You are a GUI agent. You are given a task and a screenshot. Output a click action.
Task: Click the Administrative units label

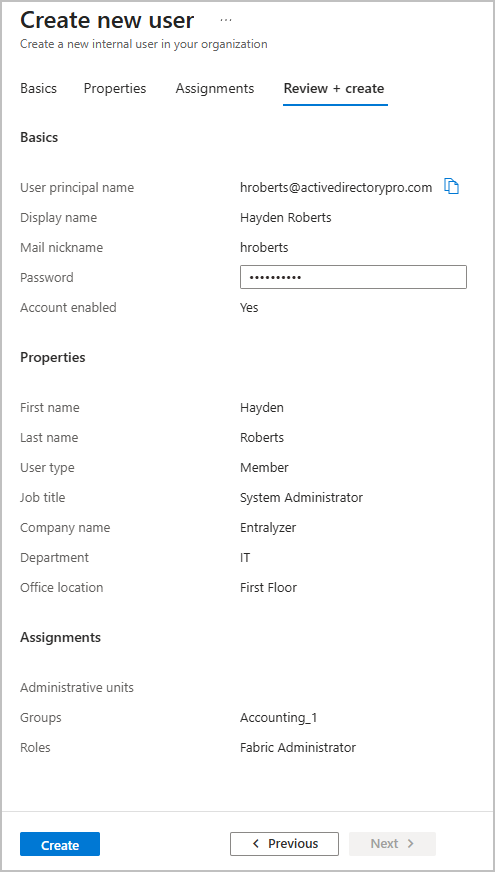[x=77, y=688]
